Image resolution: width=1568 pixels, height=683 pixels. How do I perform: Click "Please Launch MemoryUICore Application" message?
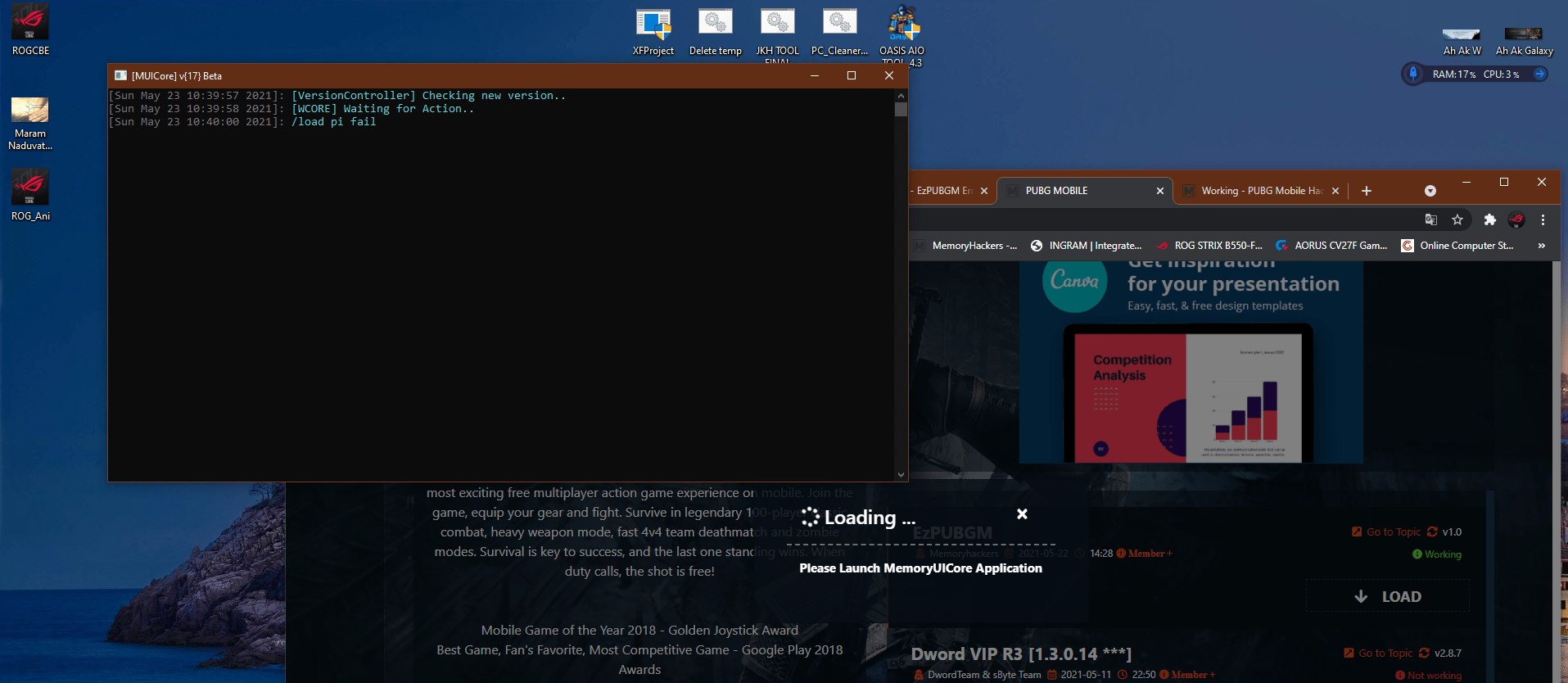tap(920, 568)
